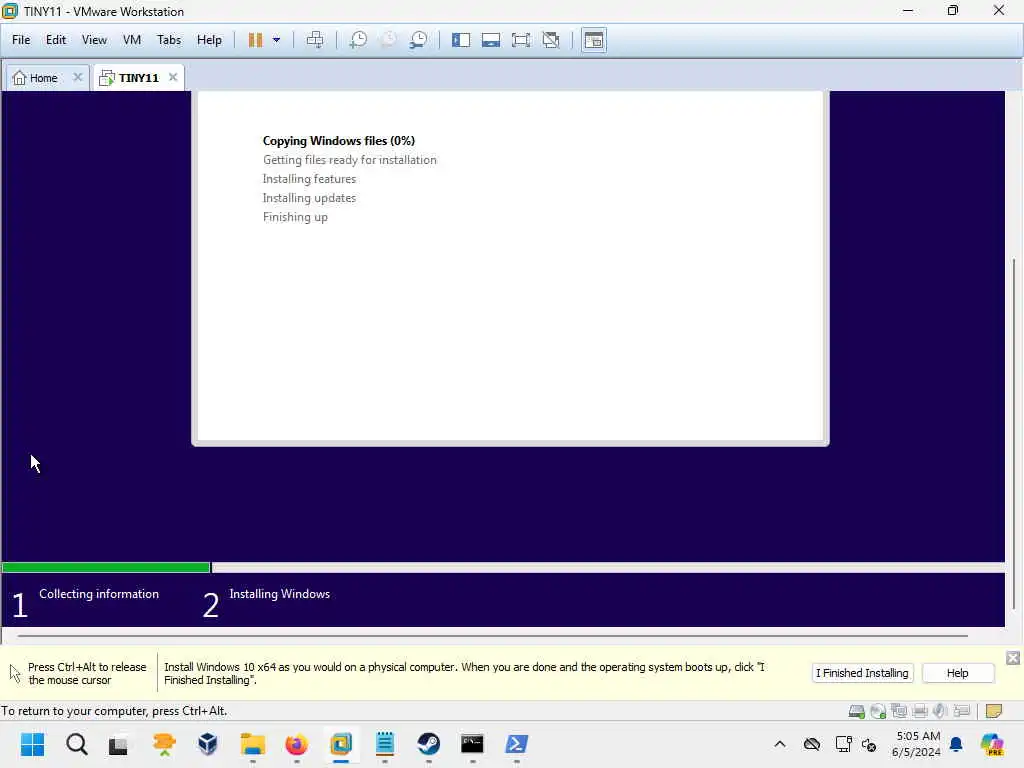Expand the hidden system tray icons chevron
The width and height of the screenshot is (1024, 768).
780,744
